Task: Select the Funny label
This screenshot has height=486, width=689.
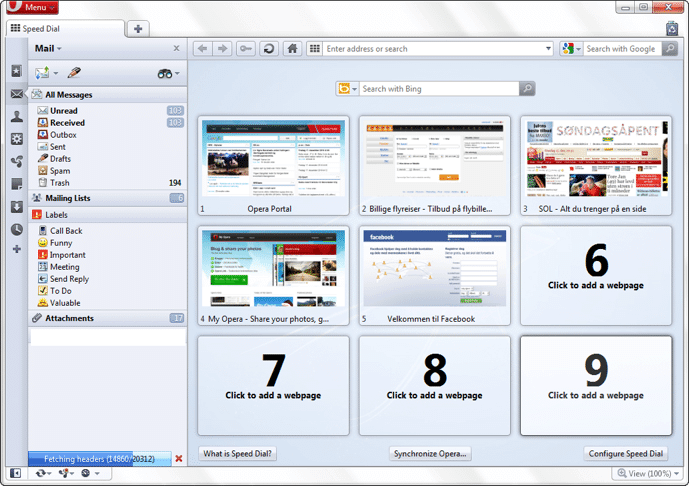Action: (x=110, y=243)
